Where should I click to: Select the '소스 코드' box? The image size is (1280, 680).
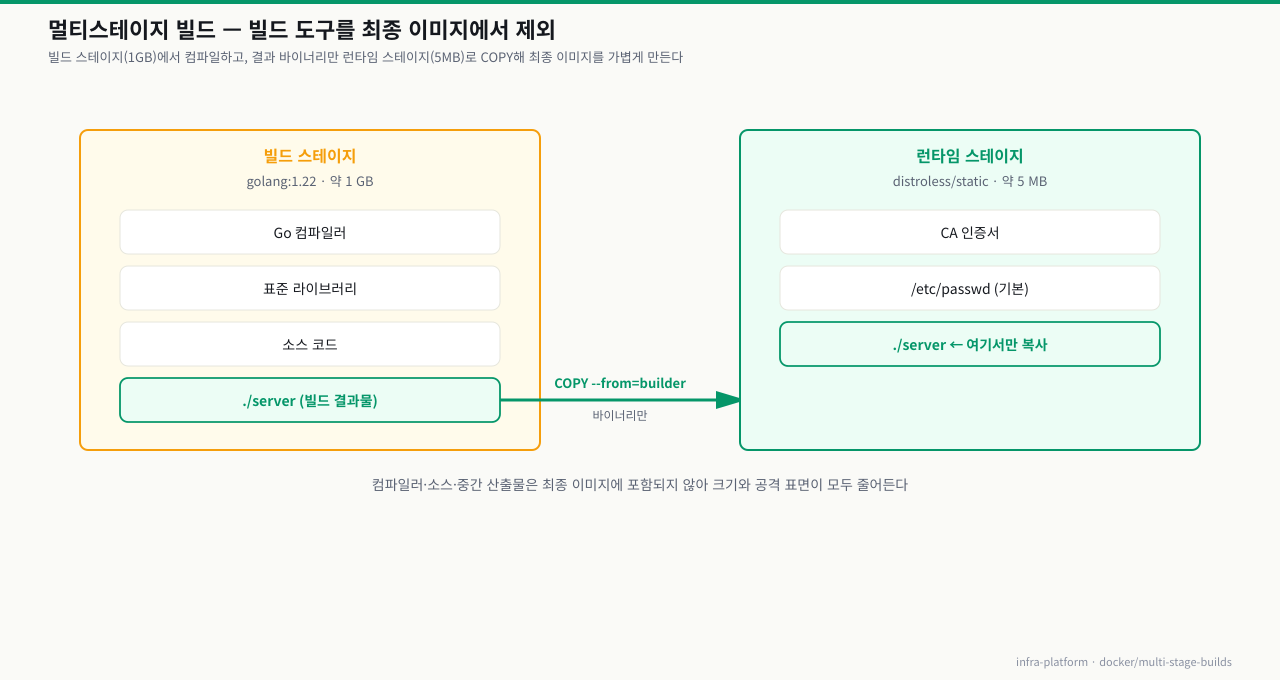point(310,344)
